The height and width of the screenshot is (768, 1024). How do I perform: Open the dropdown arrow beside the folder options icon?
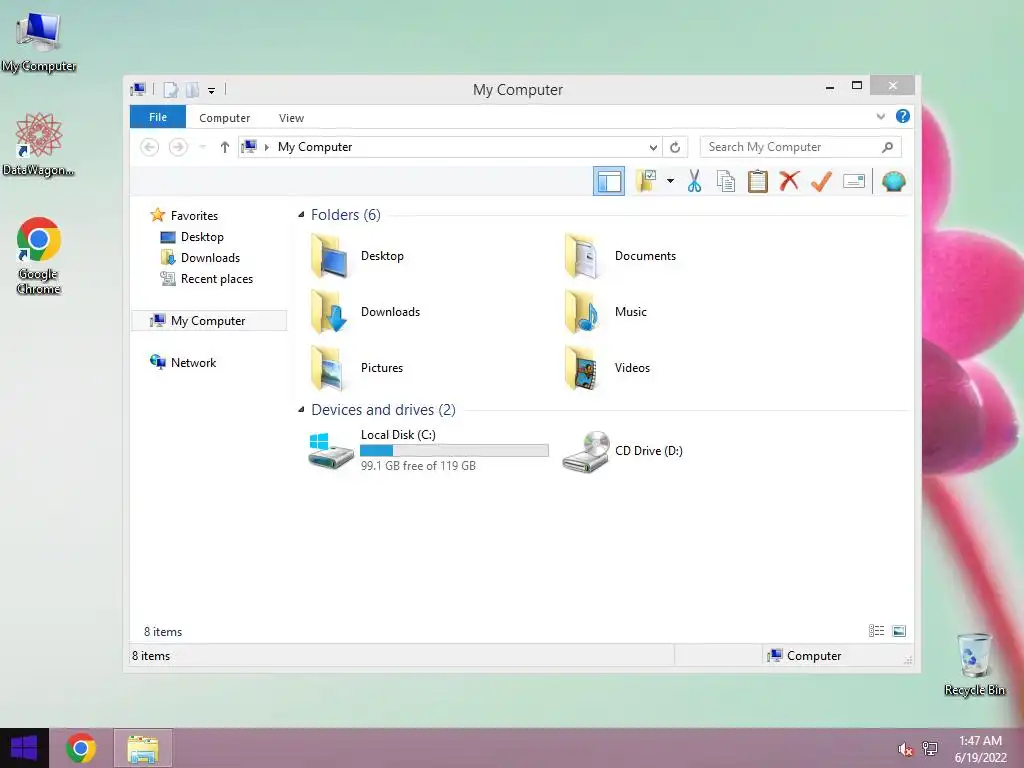tap(670, 181)
